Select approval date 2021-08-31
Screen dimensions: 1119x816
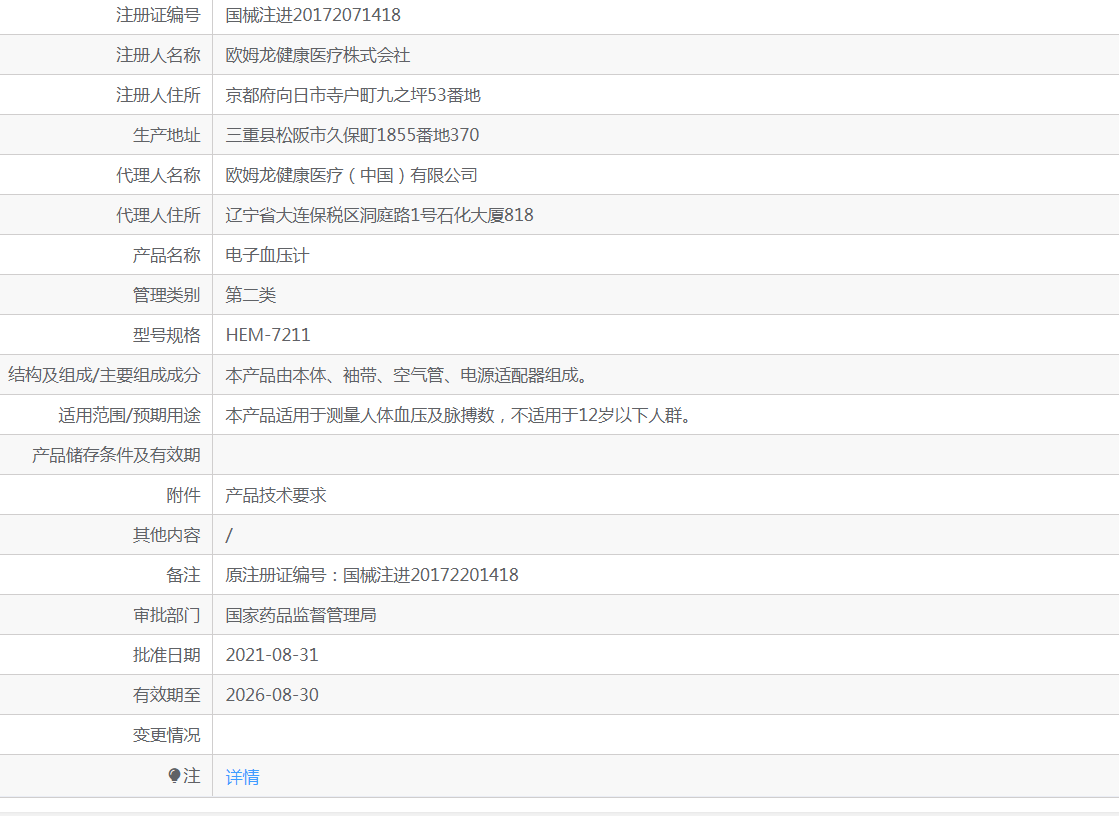click(272, 655)
